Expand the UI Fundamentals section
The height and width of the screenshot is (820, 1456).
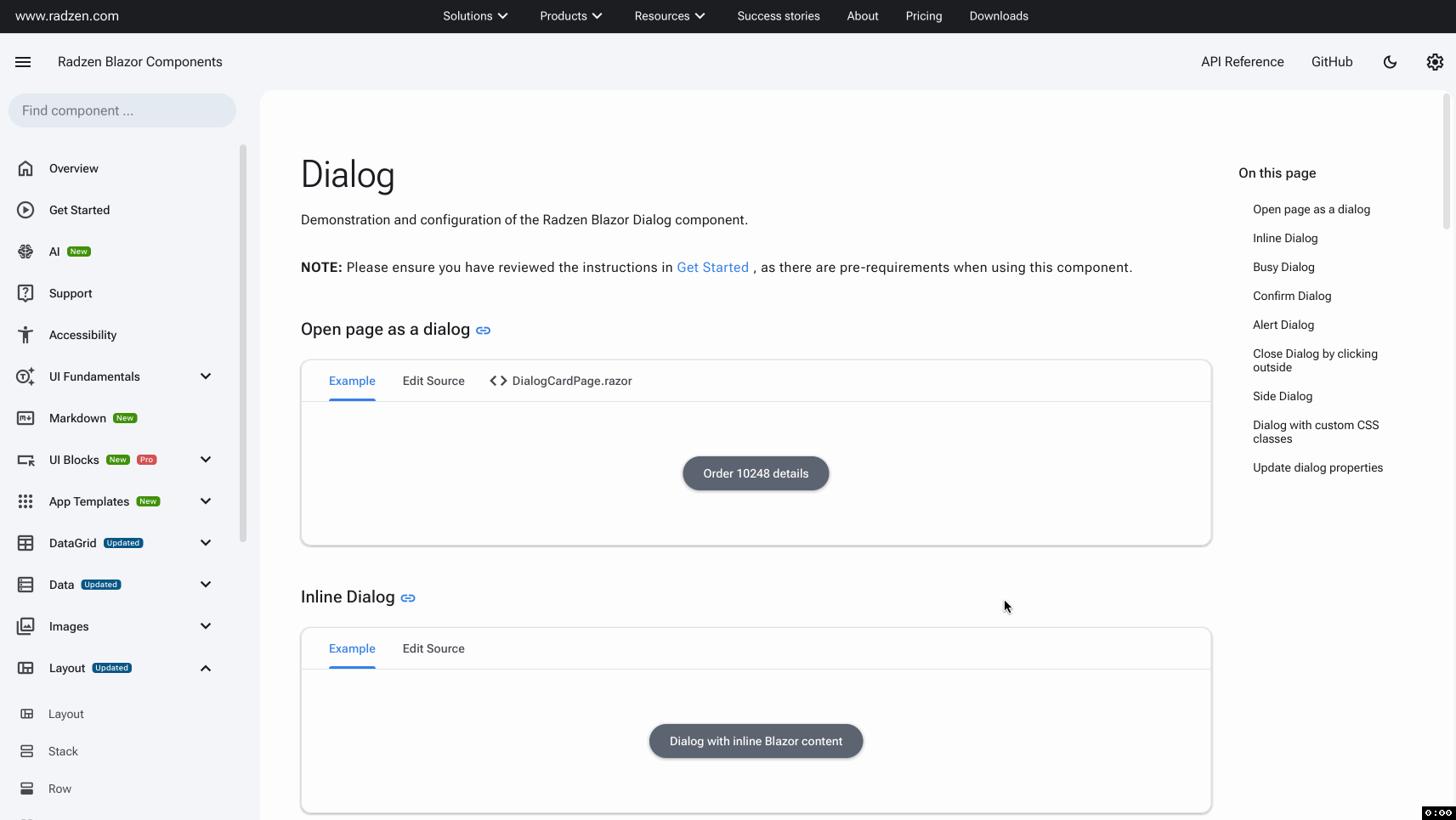click(205, 376)
